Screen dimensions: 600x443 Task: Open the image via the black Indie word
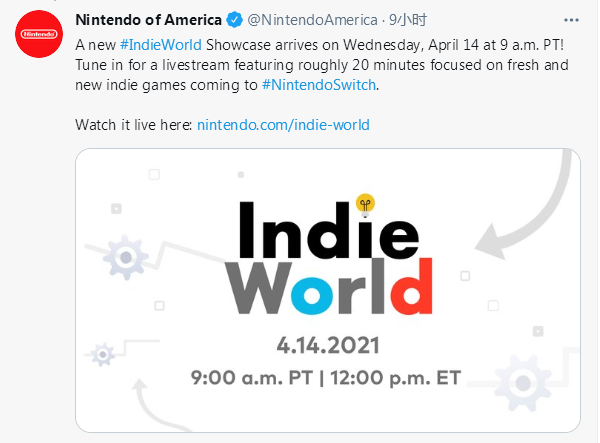pos(329,230)
